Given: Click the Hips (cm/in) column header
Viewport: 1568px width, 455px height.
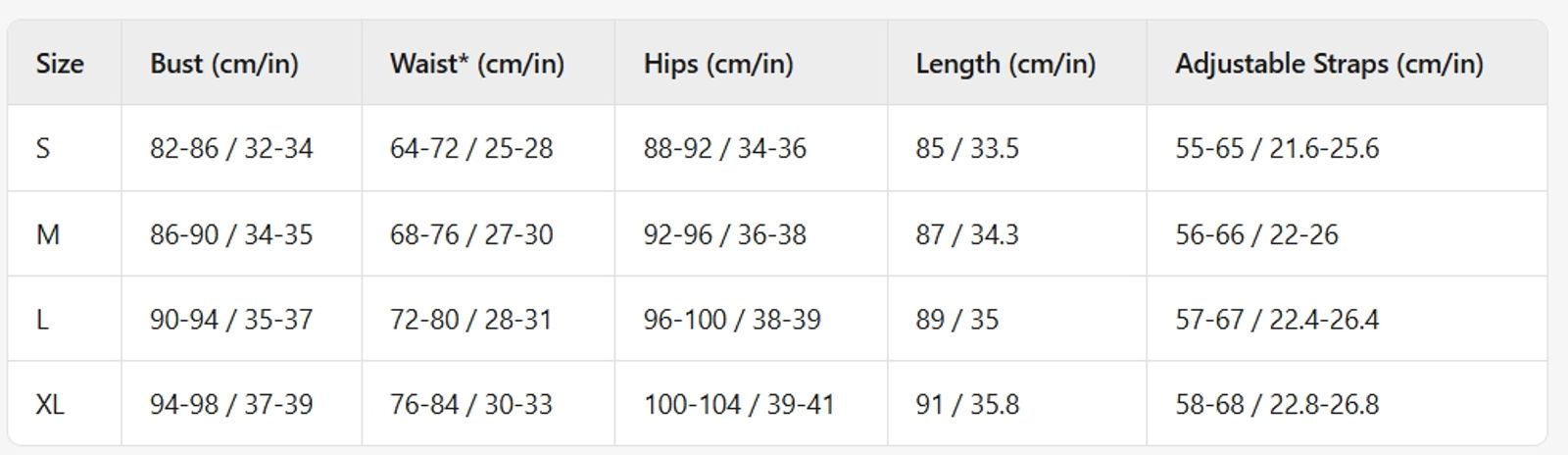Looking at the screenshot, I should coord(718,64).
